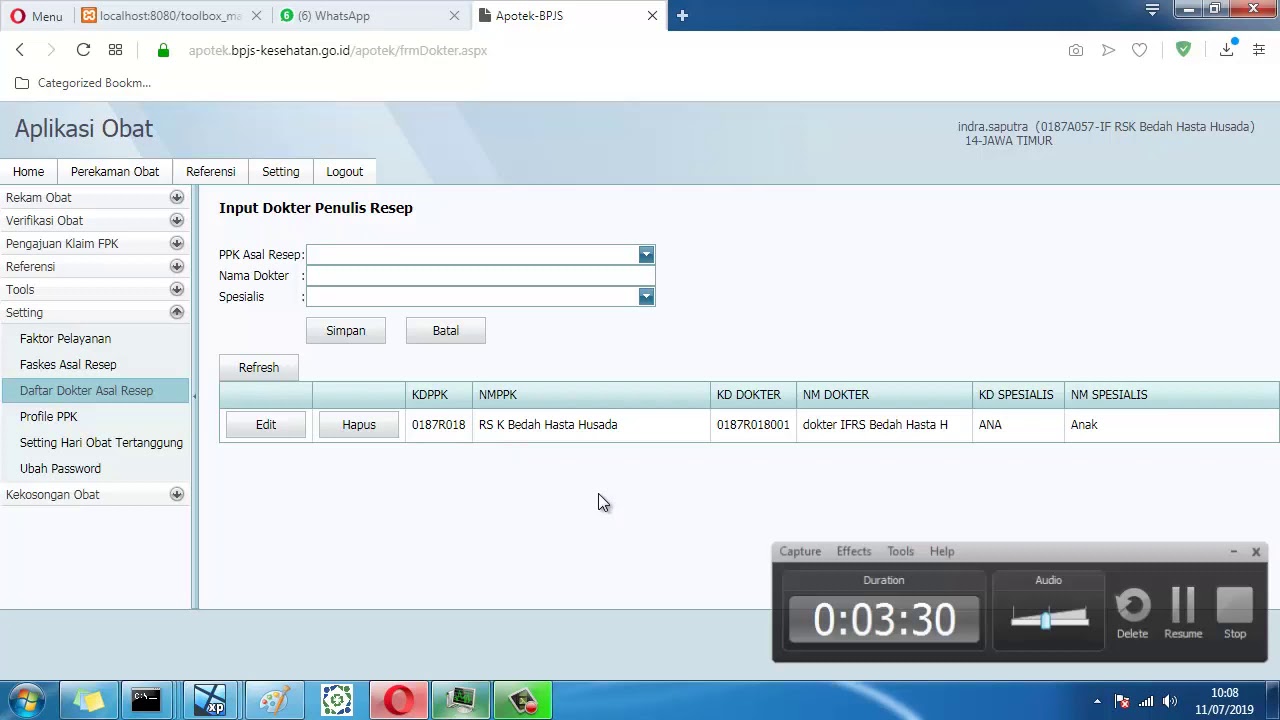Viewport: 1280px width, 720px height.
Task: Go back to the previous page in browser
Action: tap(20, 50)
